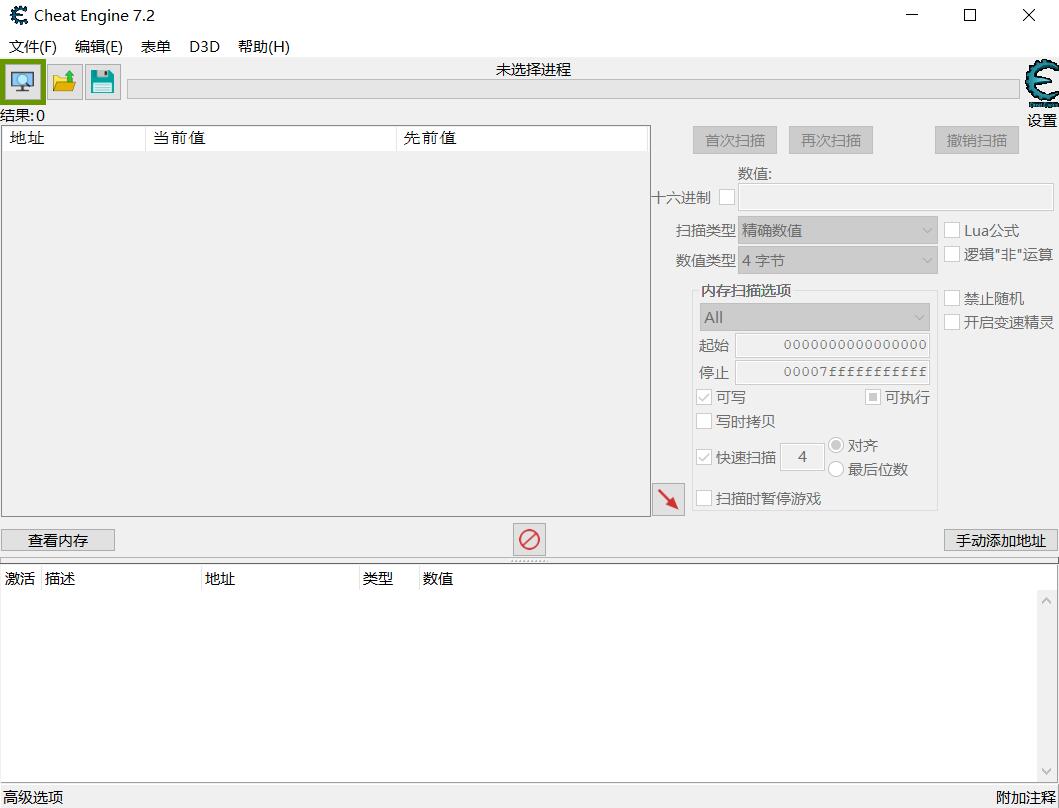Toggle the 快速扫描 checkbox
Screen dimensions: 1059x808
[x=704, y=457]
